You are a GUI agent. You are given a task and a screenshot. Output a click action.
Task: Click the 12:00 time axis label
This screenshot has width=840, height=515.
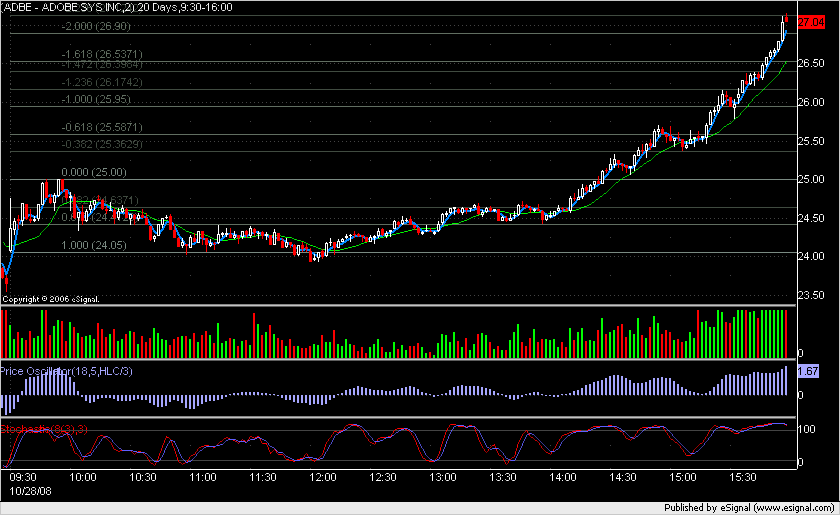[322, 479]
